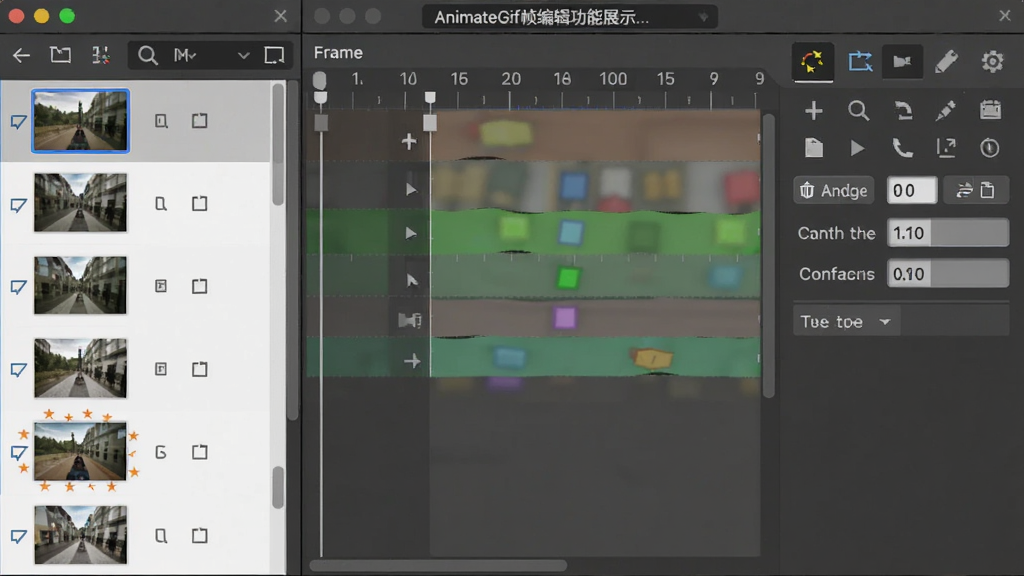Image resolution: width=1024 pixels, height=576 pixels.
Task: Select the star-bordered frame thumbnail
Action: [80, 451]
